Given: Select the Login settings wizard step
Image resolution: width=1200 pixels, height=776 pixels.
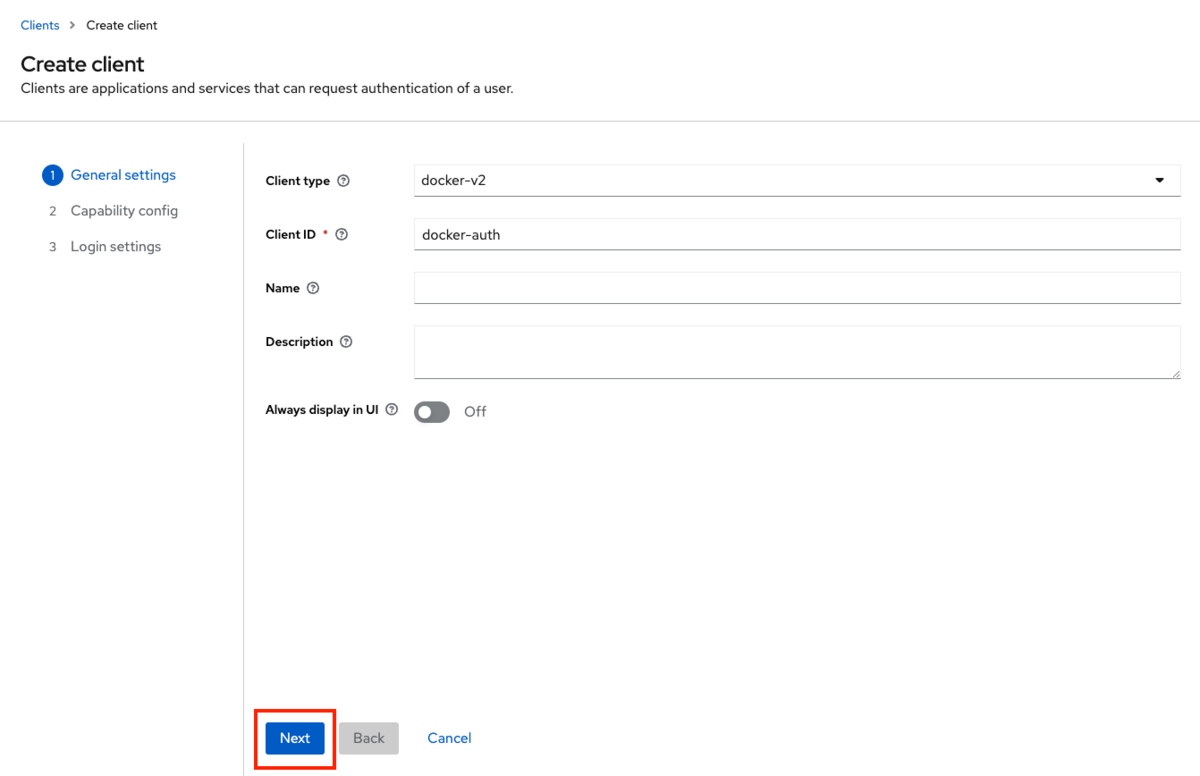Looking at the screenshot, I should click(115, 246).
